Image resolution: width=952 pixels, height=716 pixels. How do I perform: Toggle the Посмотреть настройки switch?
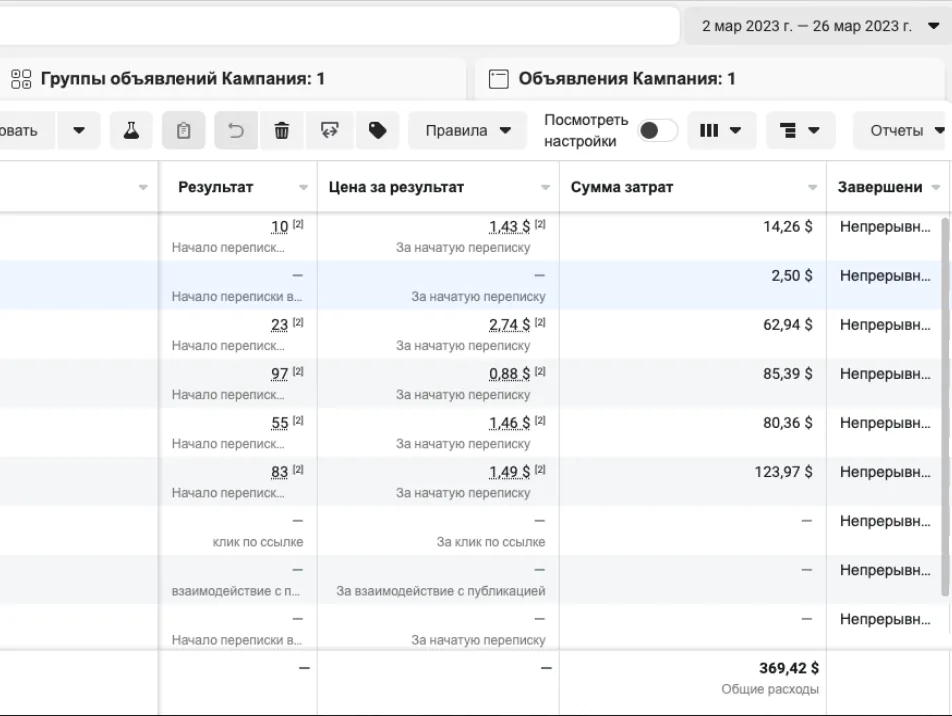tap(658, 130)
